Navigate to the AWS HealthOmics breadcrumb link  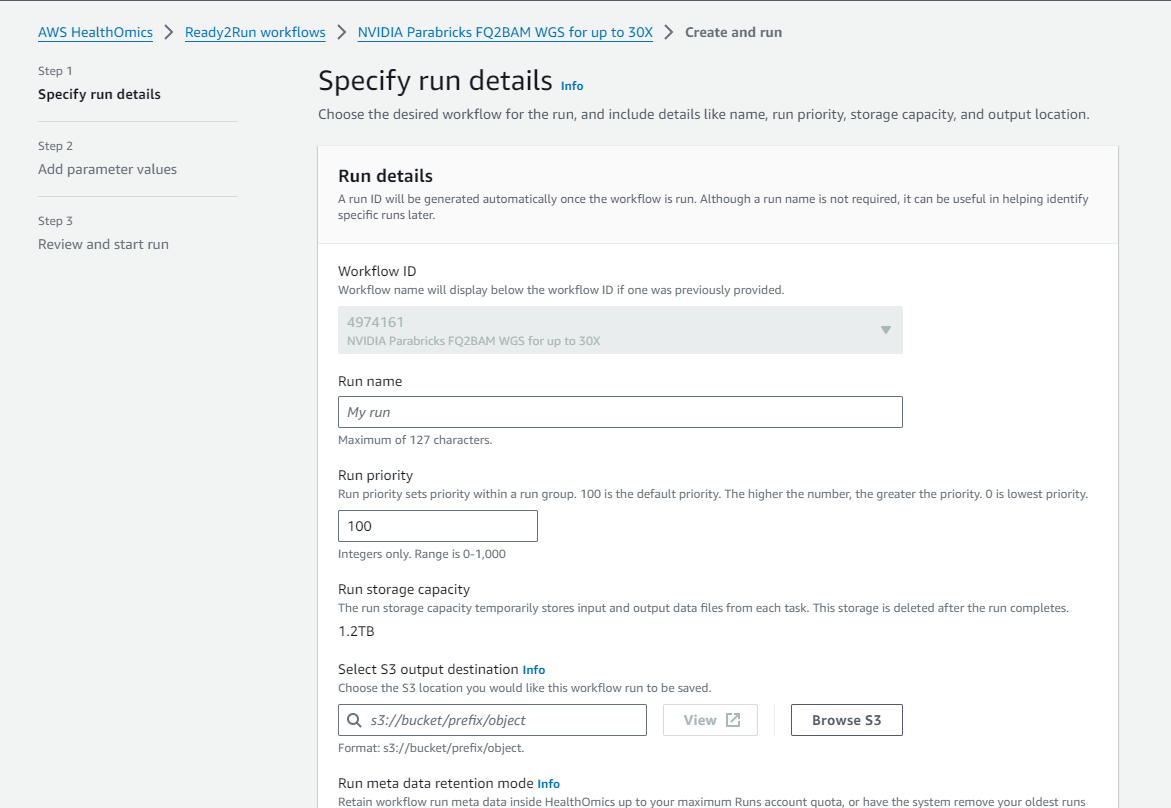pos(95,32)
